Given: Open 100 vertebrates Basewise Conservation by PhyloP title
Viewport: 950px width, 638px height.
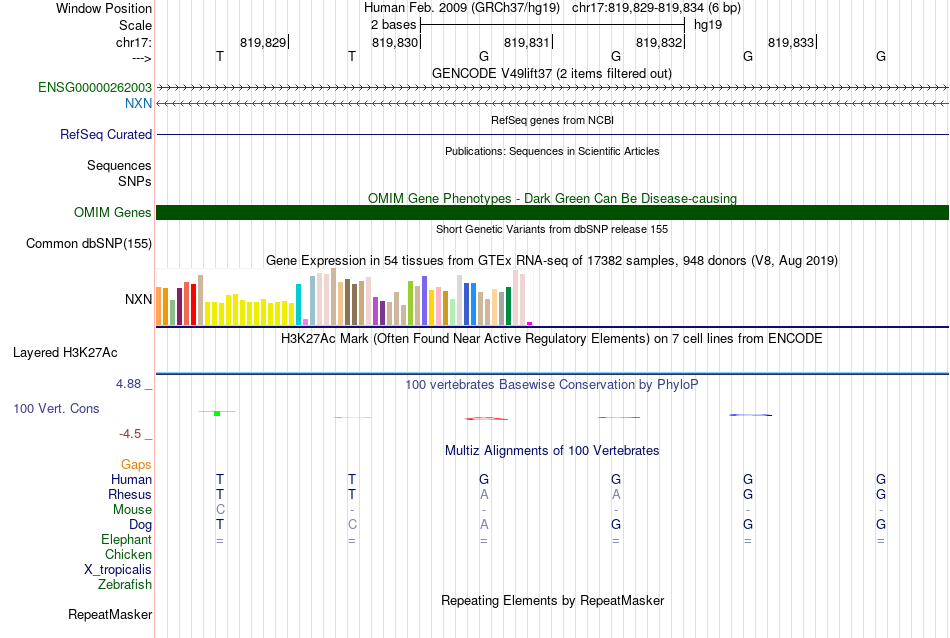Looking at the screenshot, I should point(552,384).
